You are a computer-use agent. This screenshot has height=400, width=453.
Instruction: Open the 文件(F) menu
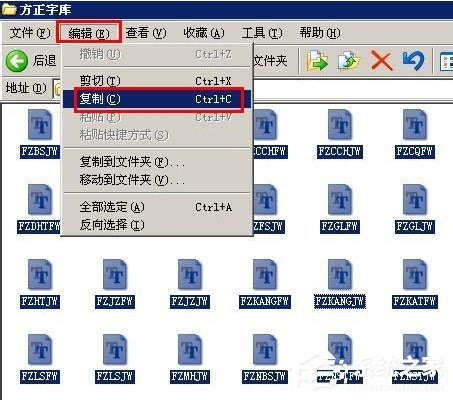(x=30, y=33)
